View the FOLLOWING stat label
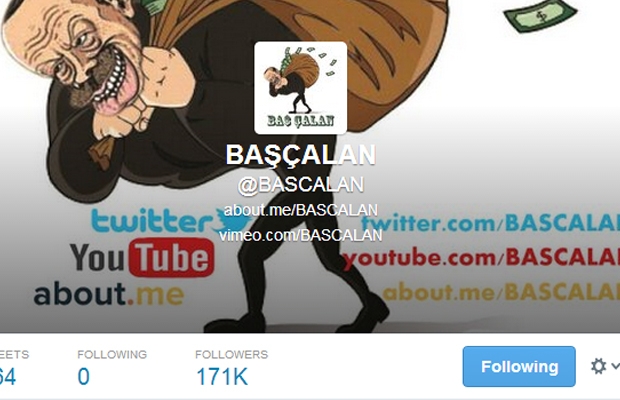 tap(112, 355)
